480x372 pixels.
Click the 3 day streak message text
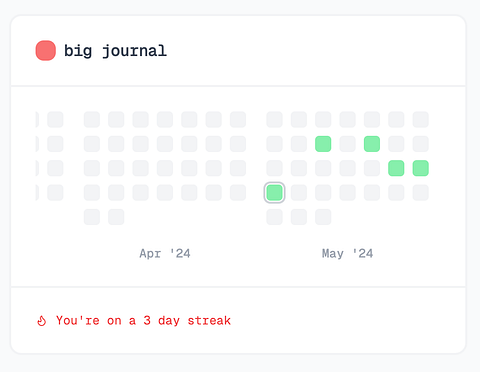(143, 321)
